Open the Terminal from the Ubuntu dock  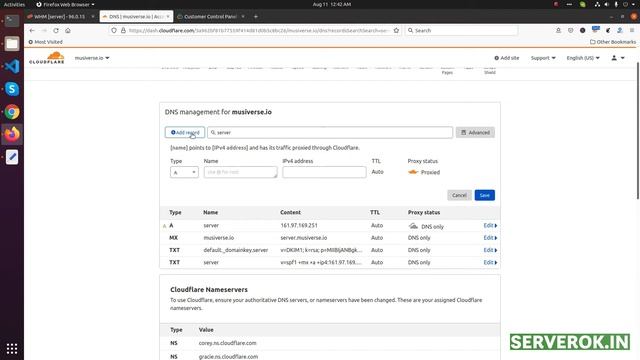pyautogui.click(x=12, y=20)
